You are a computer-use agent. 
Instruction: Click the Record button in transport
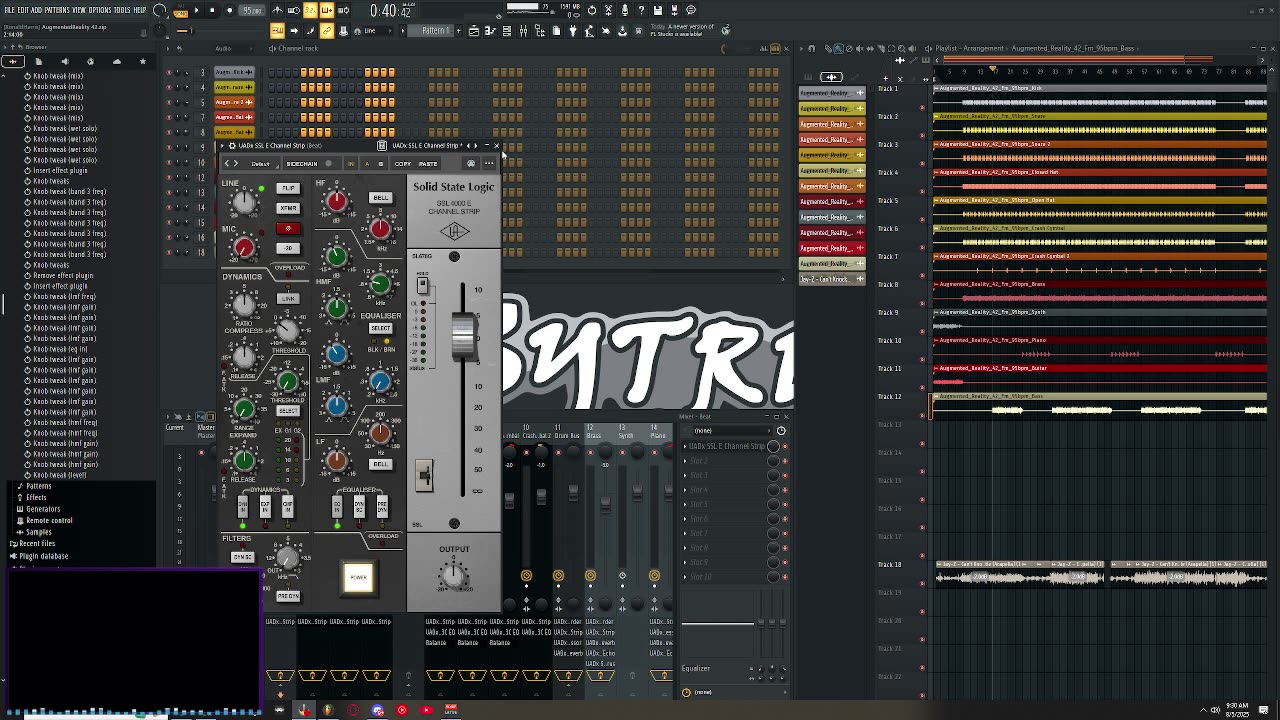point(229,10)
